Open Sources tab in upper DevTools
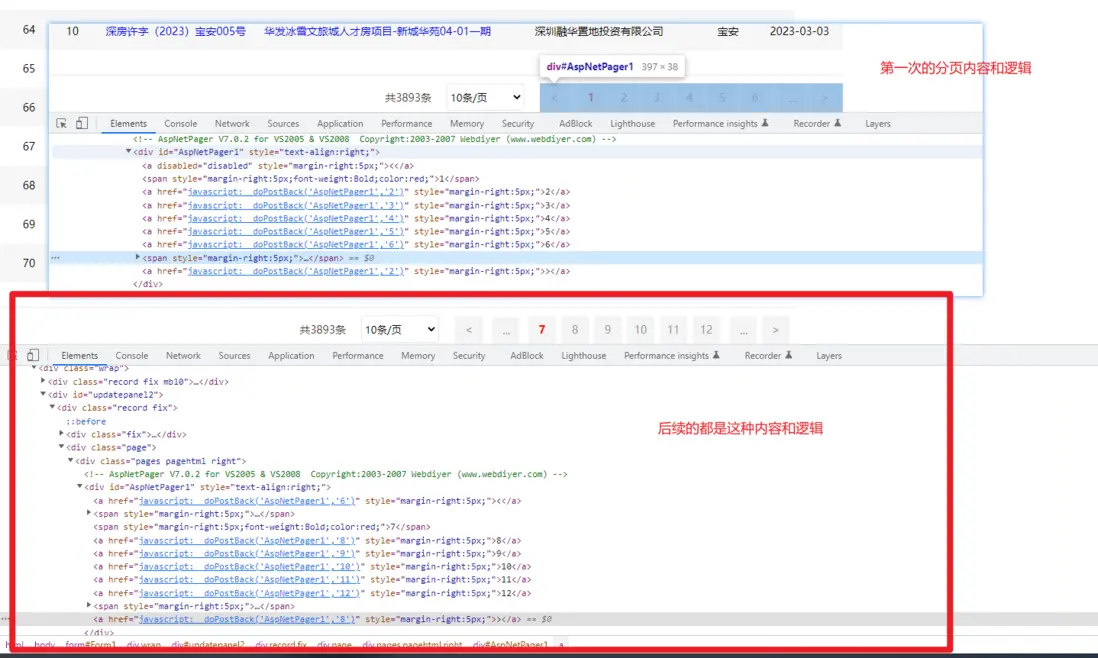 (283, 123)
